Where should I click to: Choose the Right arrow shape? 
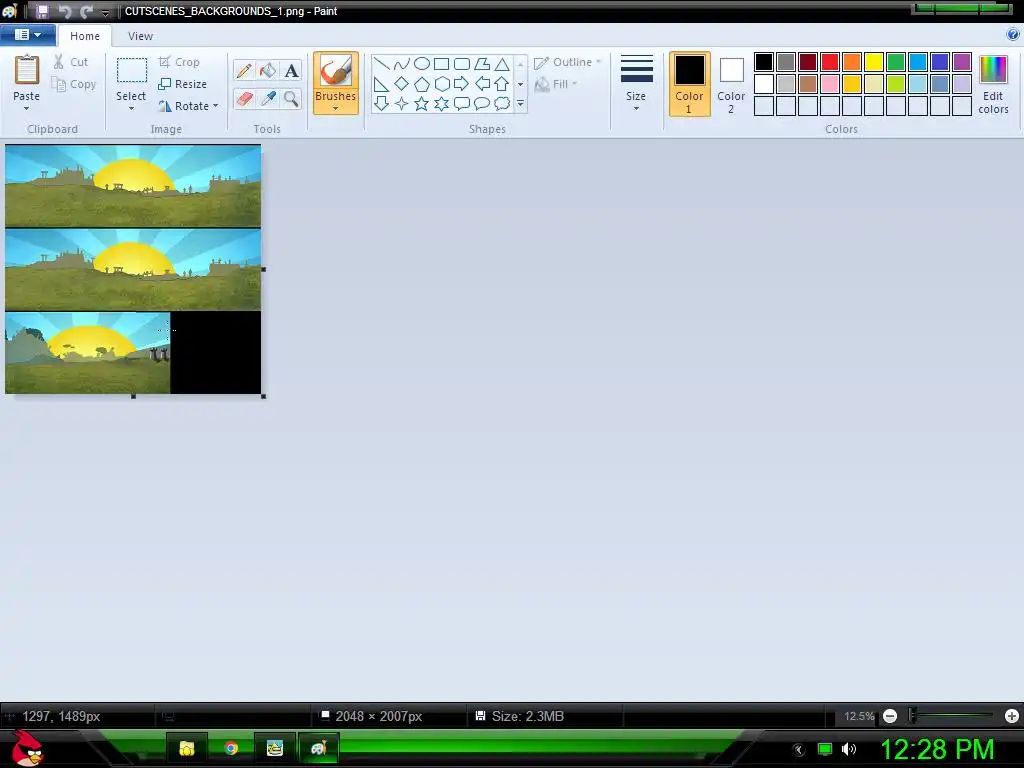(462, 84)
